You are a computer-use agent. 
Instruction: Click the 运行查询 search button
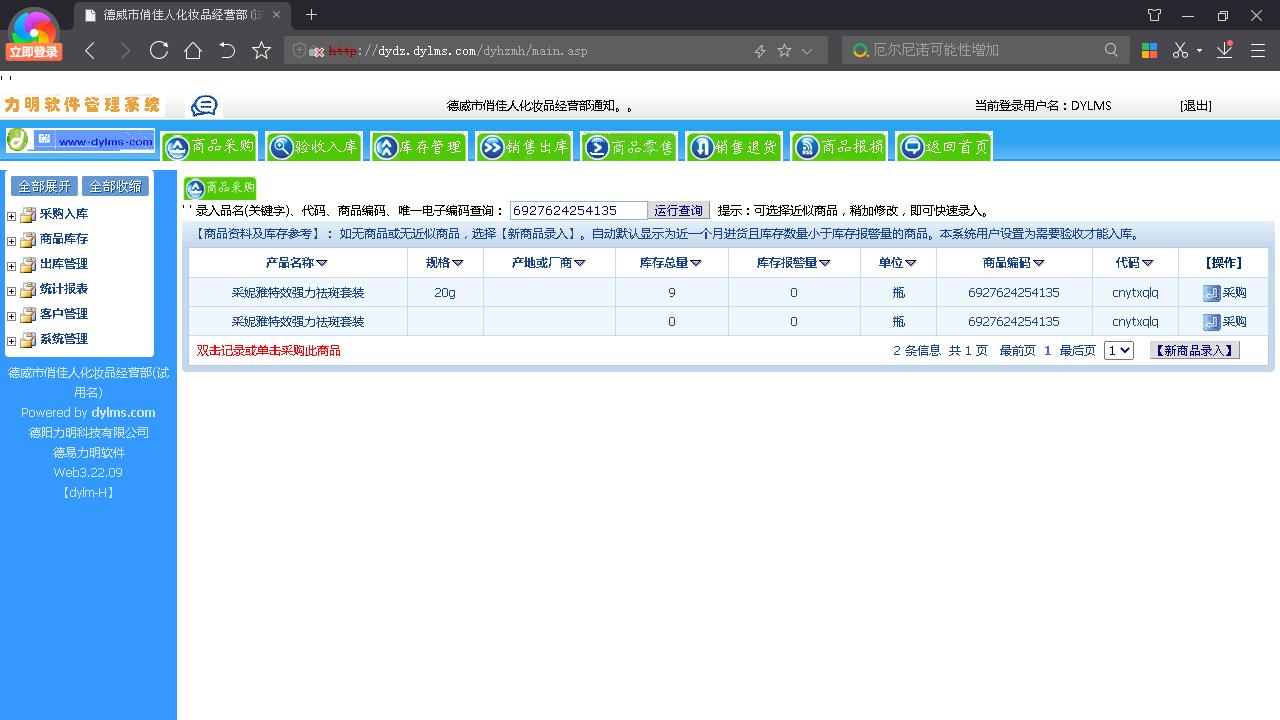(678, 210)
